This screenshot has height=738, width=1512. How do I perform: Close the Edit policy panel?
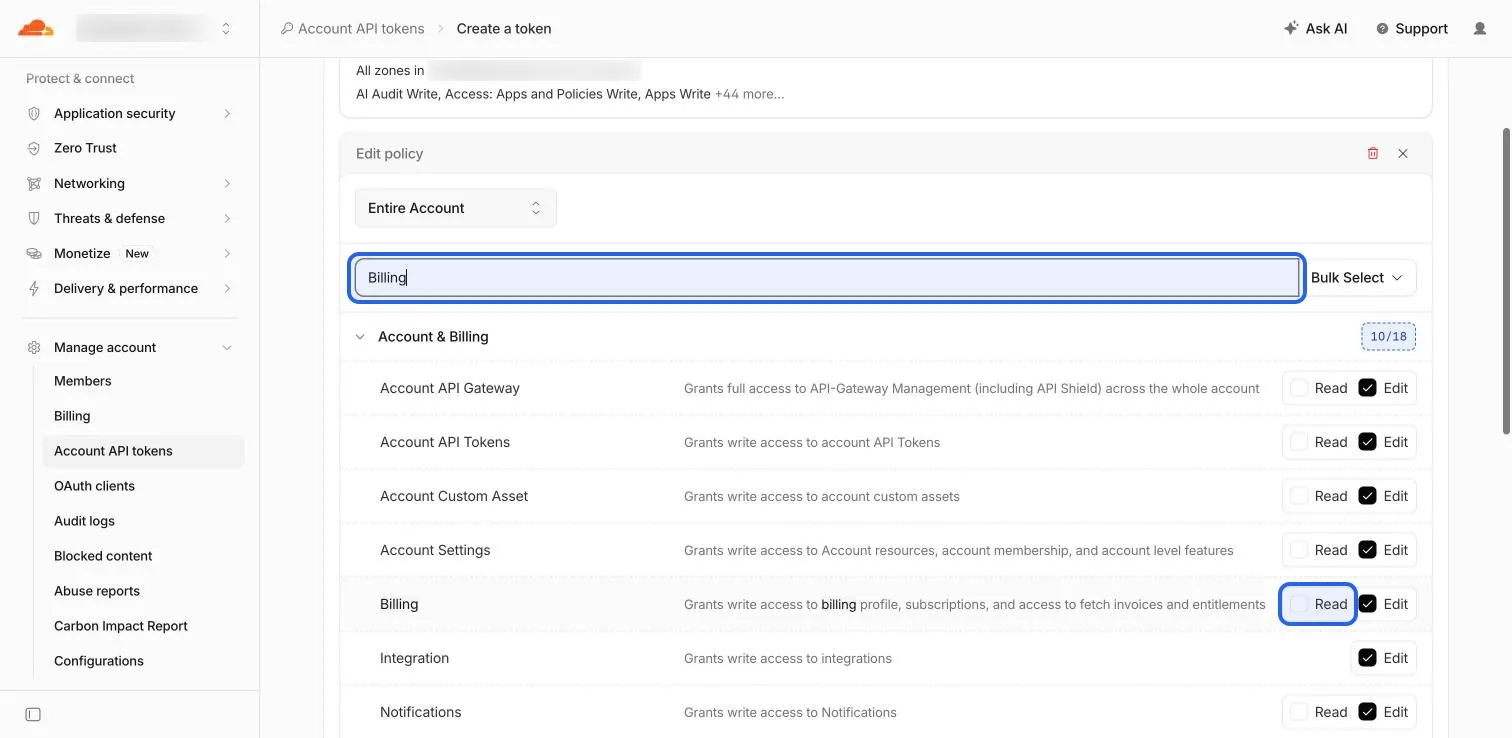pos(1403,153)
